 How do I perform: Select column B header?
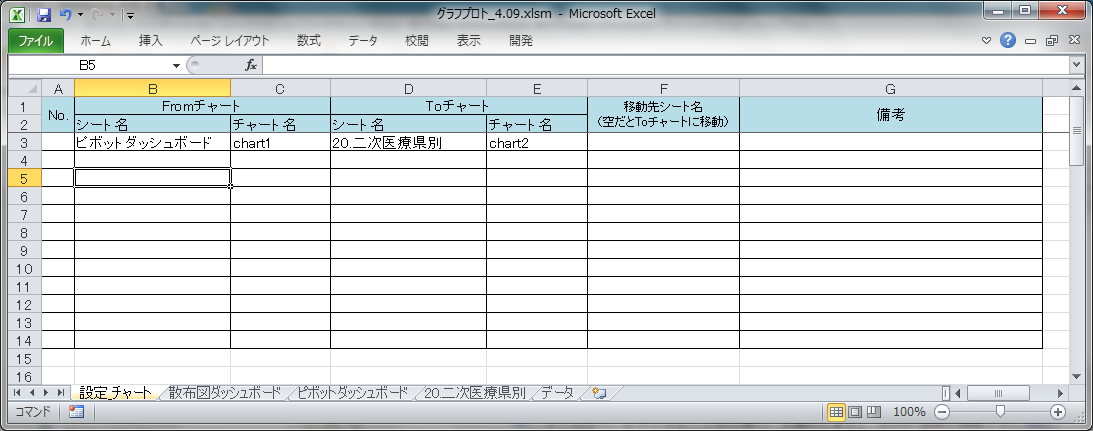pyautogui.click(x=153, y=88)
